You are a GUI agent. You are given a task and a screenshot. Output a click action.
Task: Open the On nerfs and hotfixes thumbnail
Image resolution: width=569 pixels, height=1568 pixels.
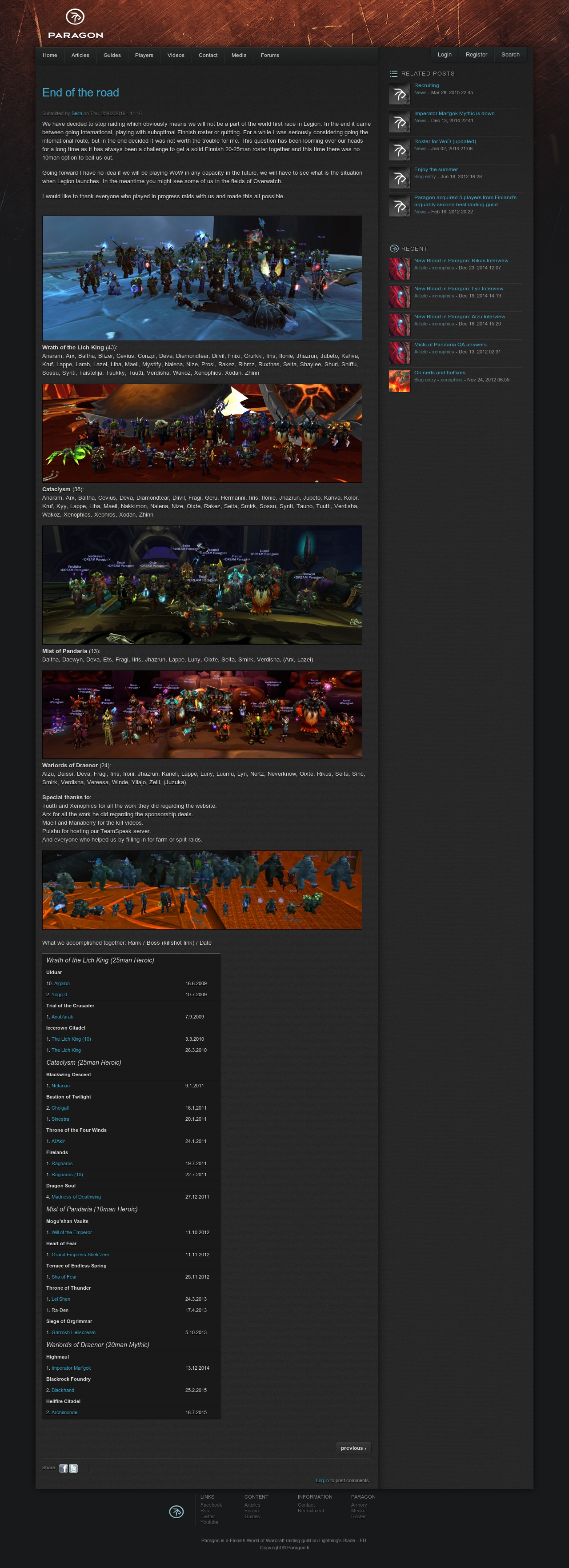click(x=399, y=381)
